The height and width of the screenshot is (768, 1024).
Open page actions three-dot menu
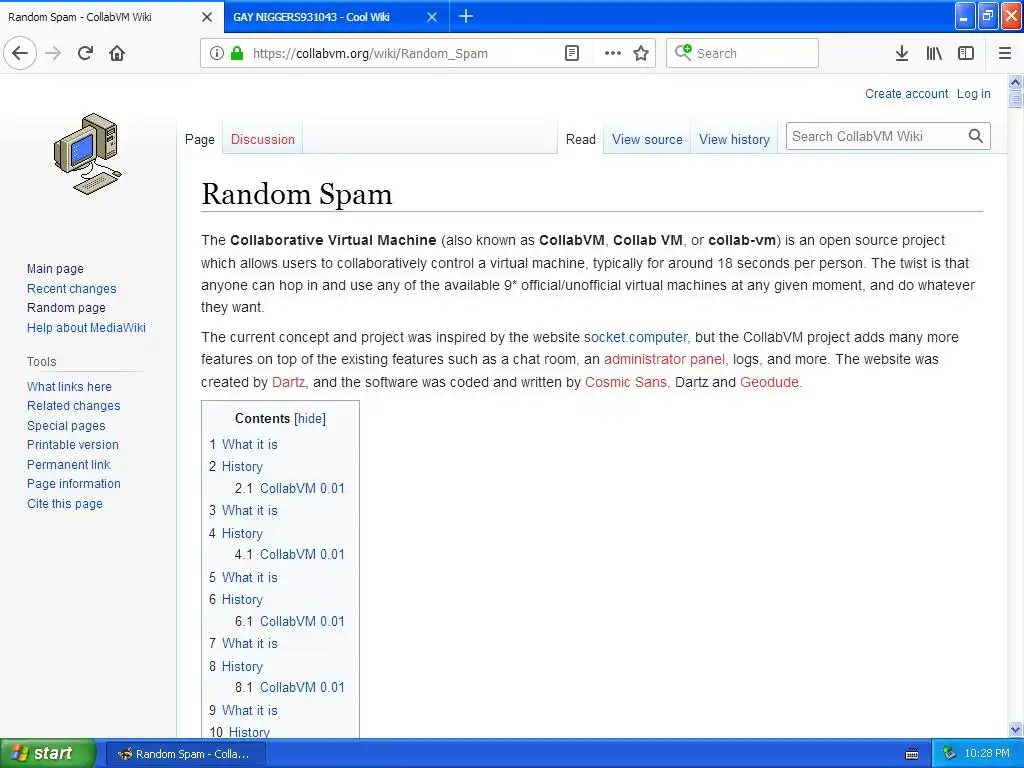[x=613, y=53]
